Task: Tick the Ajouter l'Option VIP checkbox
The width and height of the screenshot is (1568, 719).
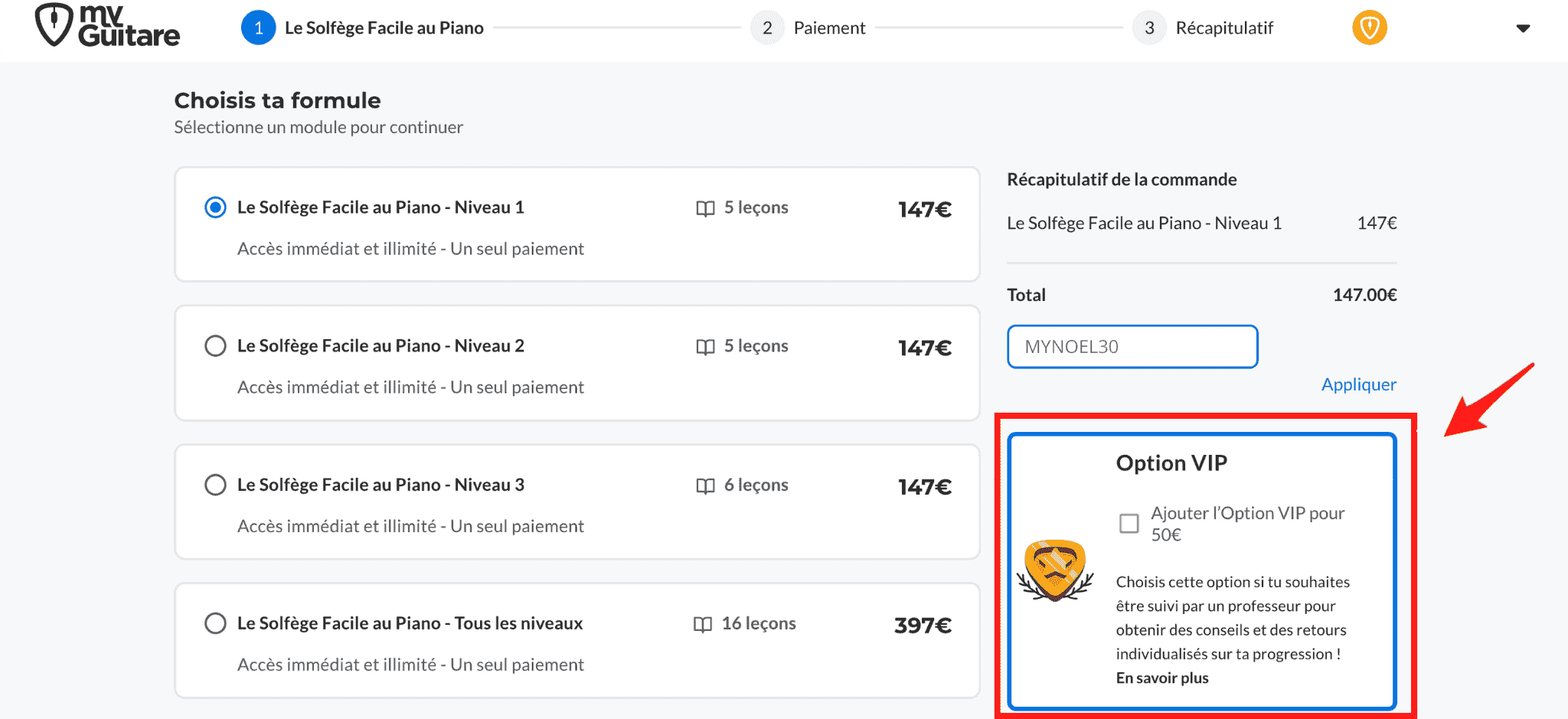Action: pos(1129,523)
